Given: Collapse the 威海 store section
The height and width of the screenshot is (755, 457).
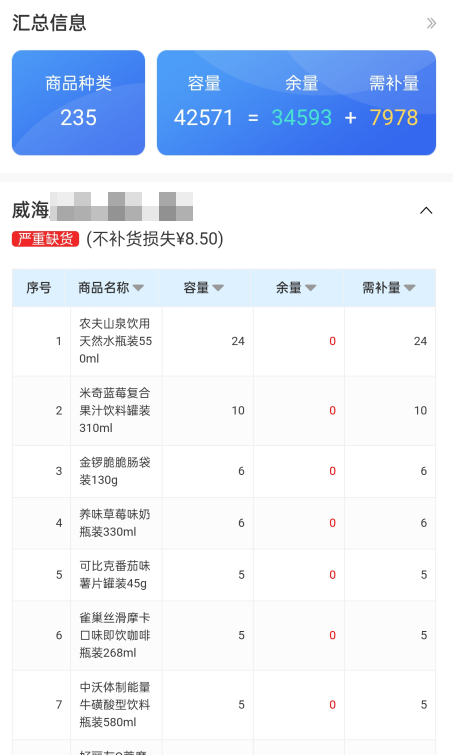Looking at the screenshot, I should coord(426,210).
